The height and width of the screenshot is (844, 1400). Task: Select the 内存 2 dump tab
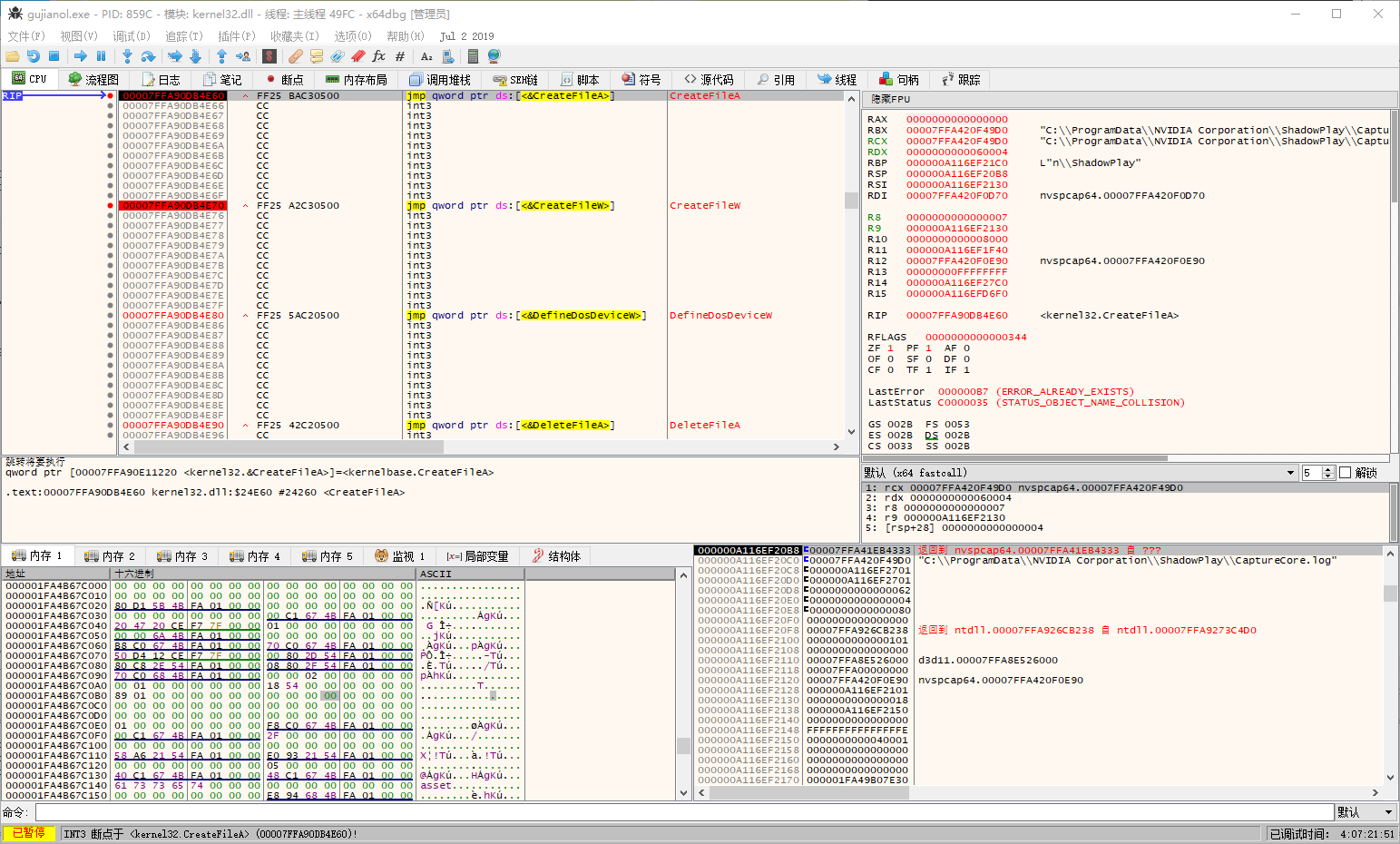(110, 556)
